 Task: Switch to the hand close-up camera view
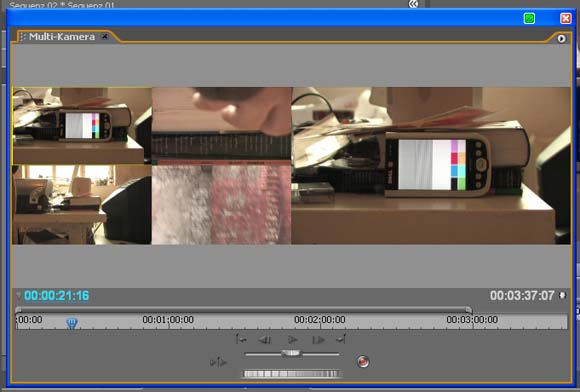[222, 125]
